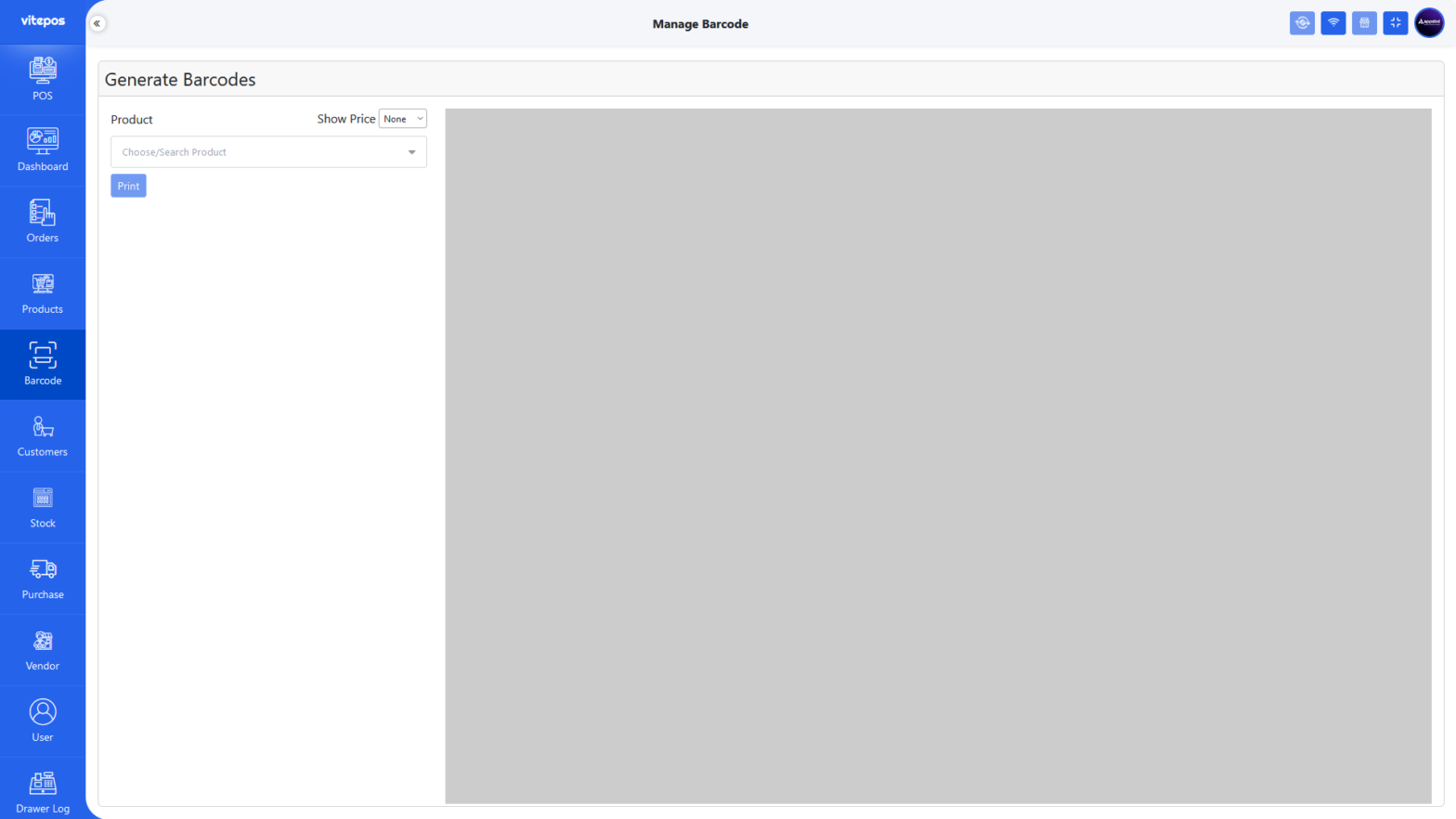Viewport: 1456px width, 819px height.
Task: Collapse the sidebar with double-chevron button
Action: pos(97,23)
